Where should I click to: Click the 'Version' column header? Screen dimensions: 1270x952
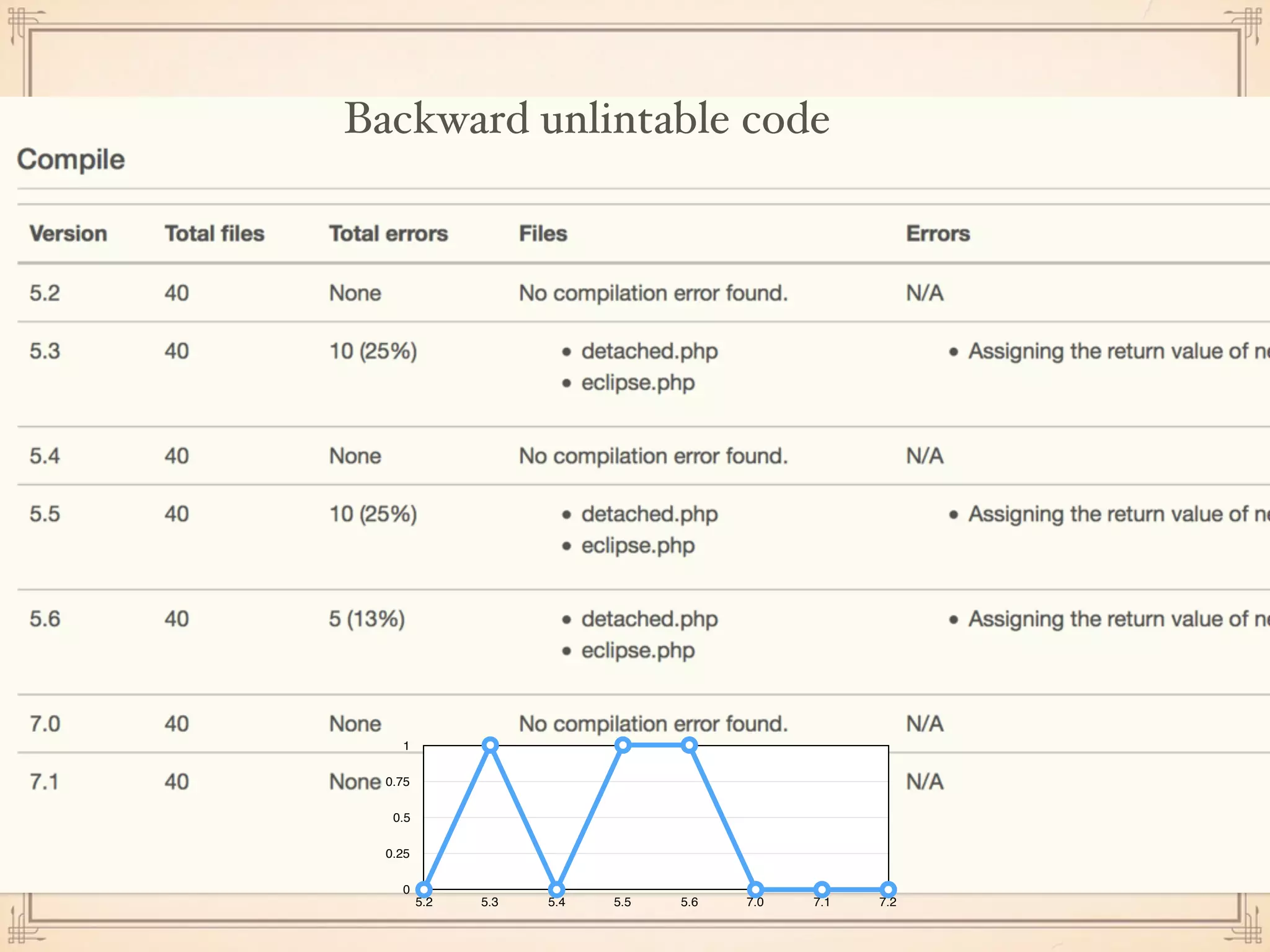pyautogui.click(x=68, y=234)
